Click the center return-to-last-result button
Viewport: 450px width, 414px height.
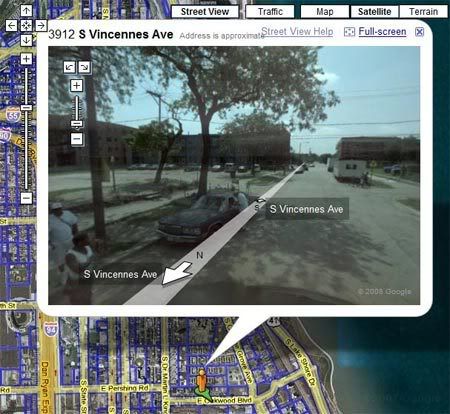pos(26,26)
